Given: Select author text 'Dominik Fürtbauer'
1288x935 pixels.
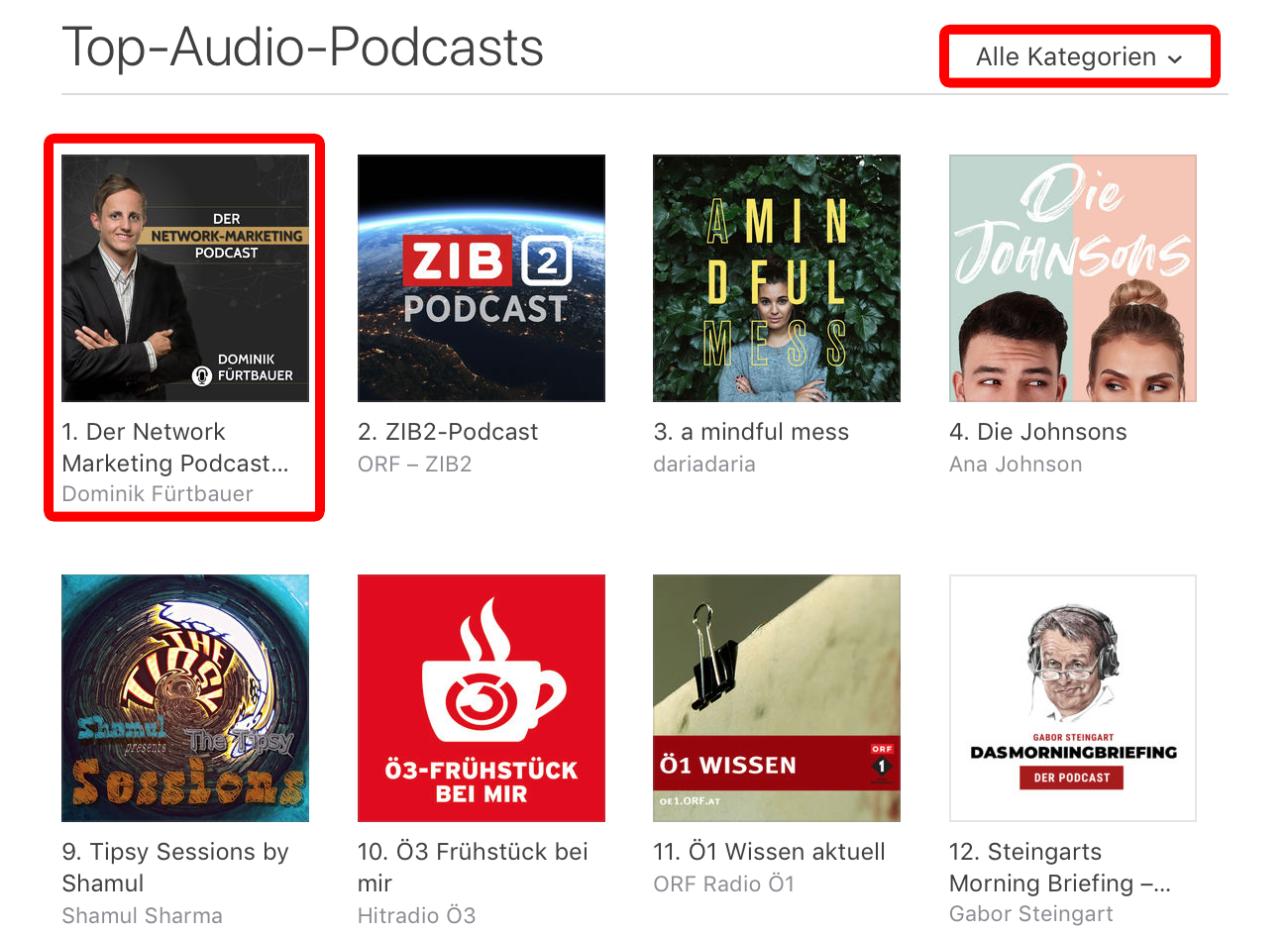Looking at the screenshot, I should (158, 494).
